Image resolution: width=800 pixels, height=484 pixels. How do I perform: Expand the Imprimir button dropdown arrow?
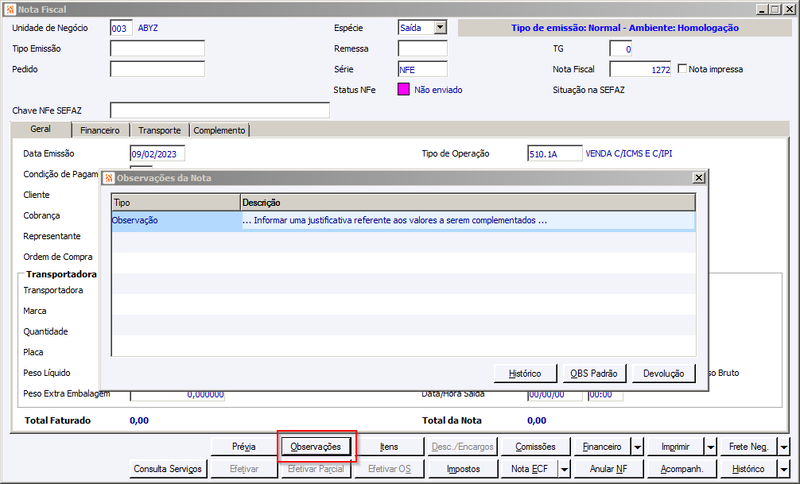click(x=711, y=447)
